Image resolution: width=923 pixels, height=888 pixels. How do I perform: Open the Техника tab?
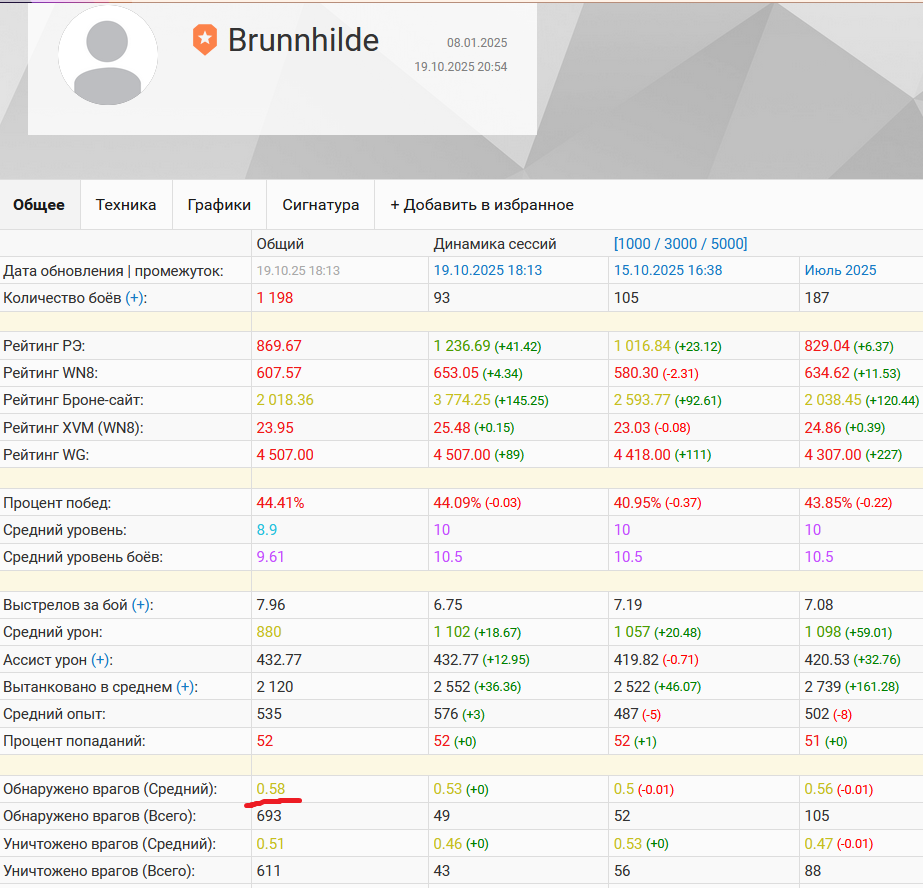(126, 205)
